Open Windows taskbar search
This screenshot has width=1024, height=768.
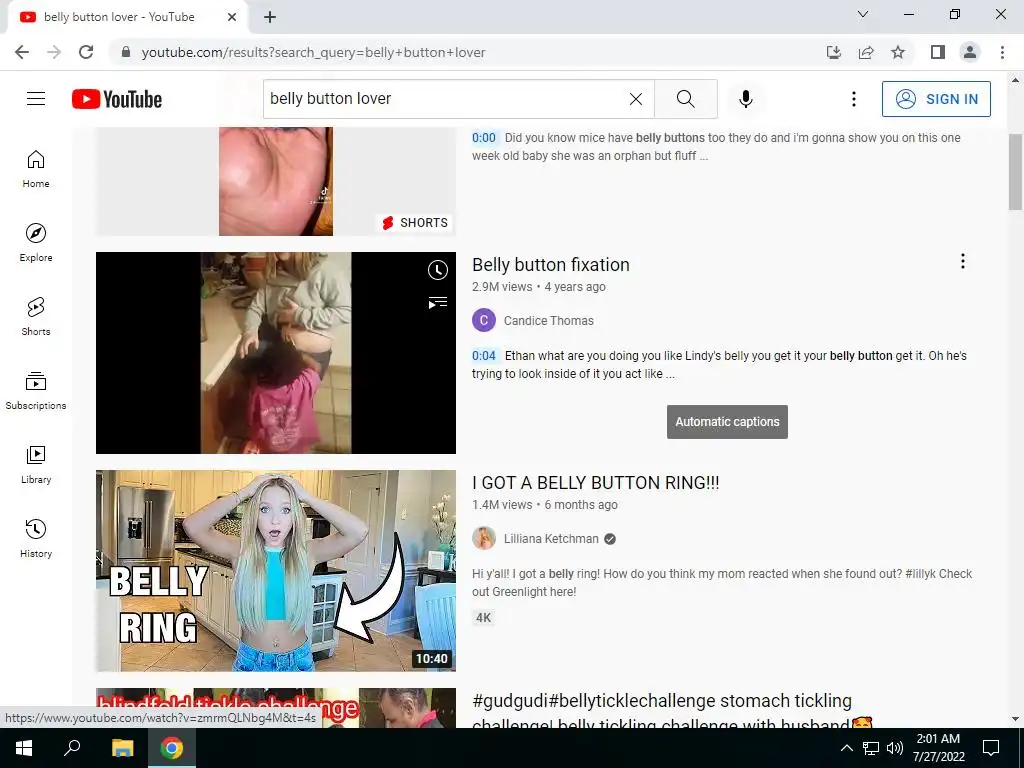(72, 748)
